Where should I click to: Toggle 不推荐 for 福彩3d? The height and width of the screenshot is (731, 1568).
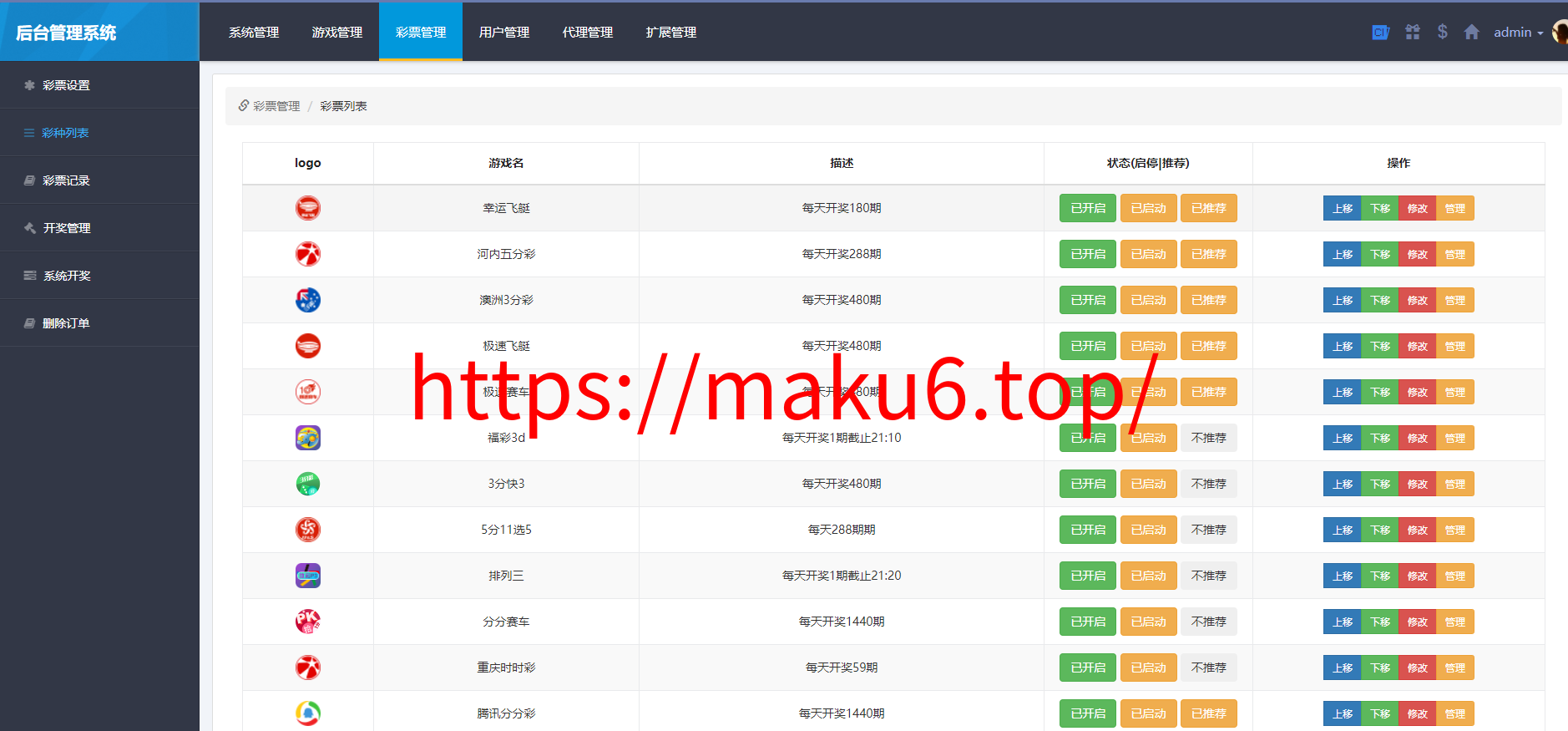point(1208,438)
